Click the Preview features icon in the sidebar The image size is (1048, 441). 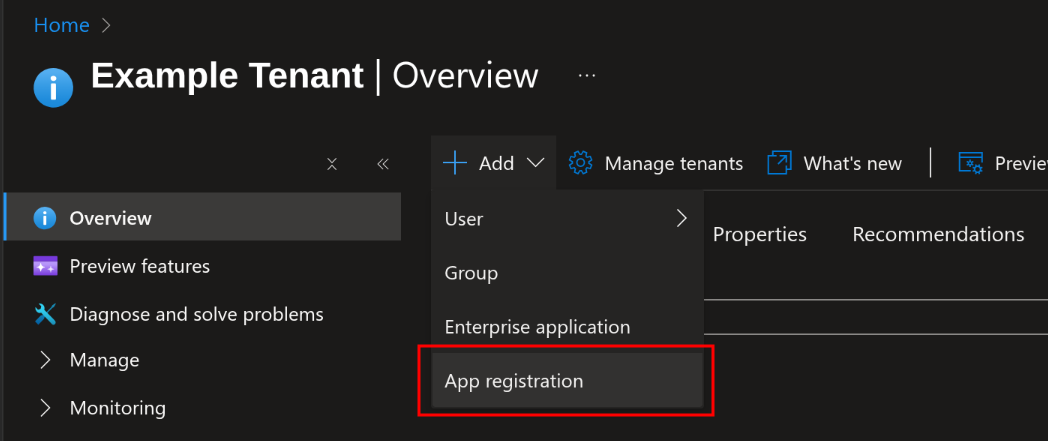click(x=45, y=266)
